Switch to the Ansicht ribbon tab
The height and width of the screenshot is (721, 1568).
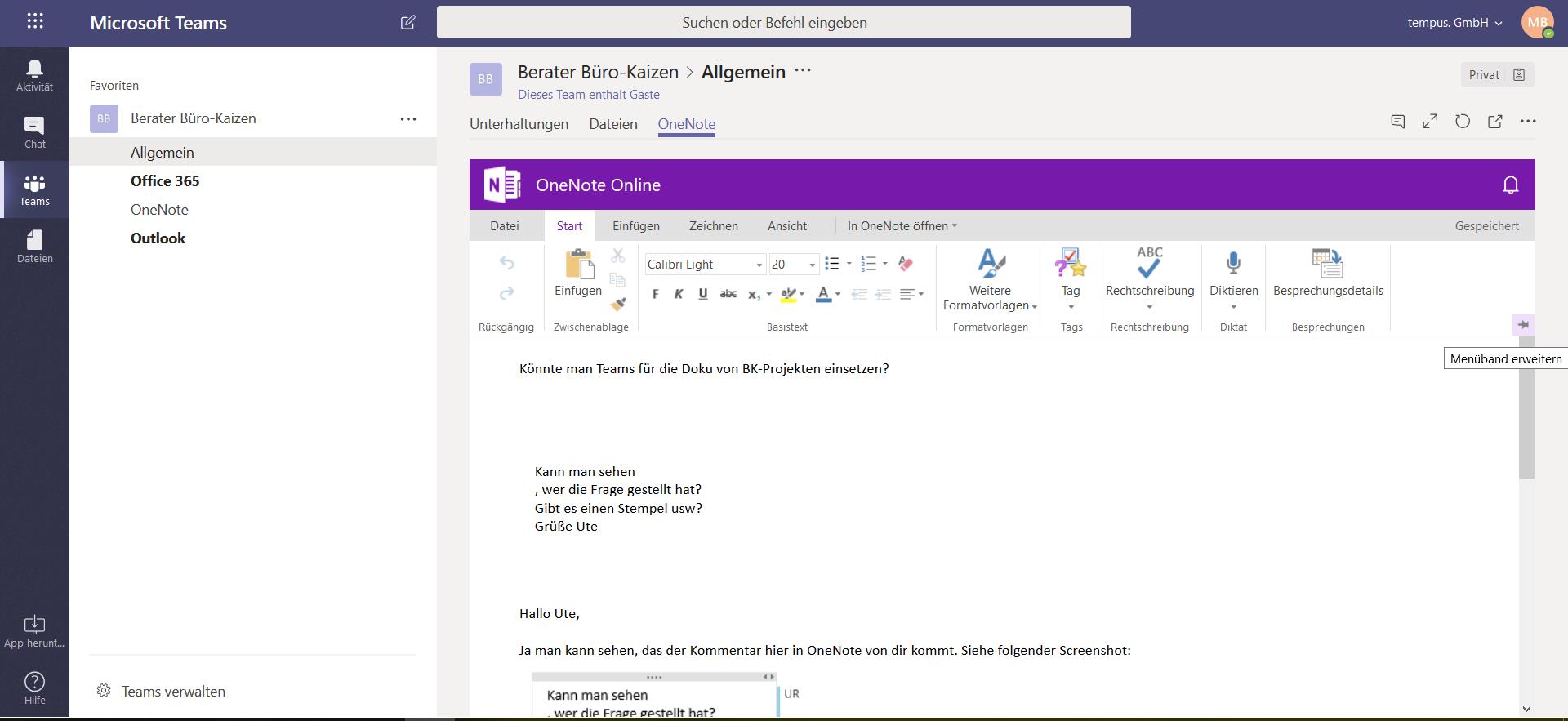(x=787, y=226)
